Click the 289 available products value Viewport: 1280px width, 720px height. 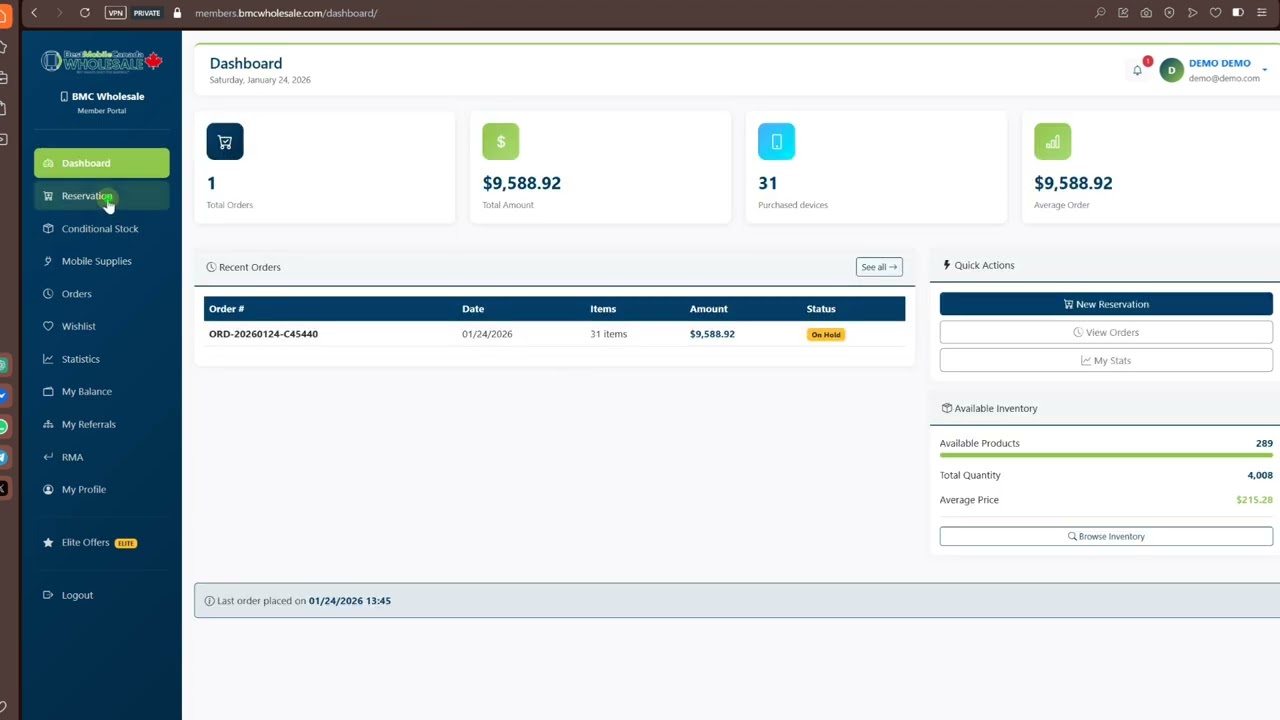[x=1264, y=443]
